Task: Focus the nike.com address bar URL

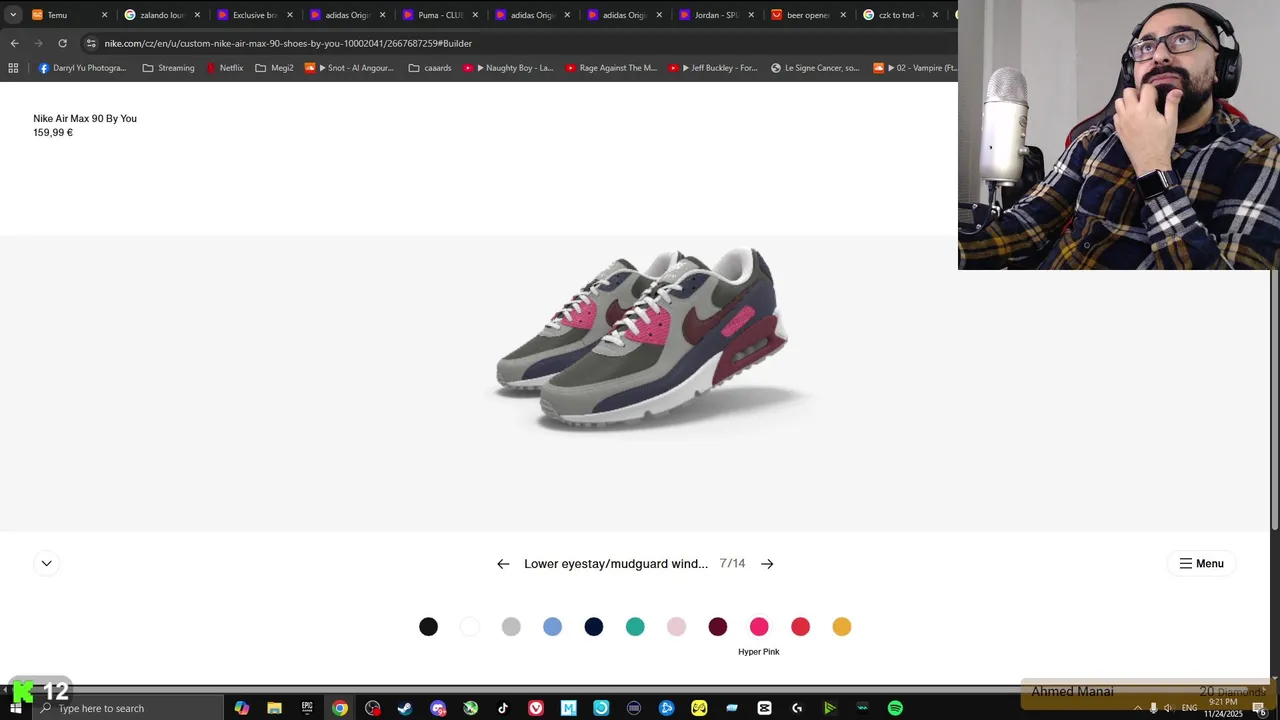Action: pos(288,43)
